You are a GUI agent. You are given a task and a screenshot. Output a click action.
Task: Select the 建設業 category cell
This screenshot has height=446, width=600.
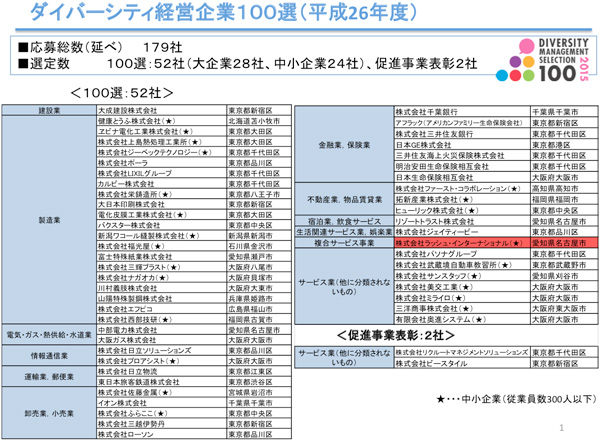[x=49, y=111]
